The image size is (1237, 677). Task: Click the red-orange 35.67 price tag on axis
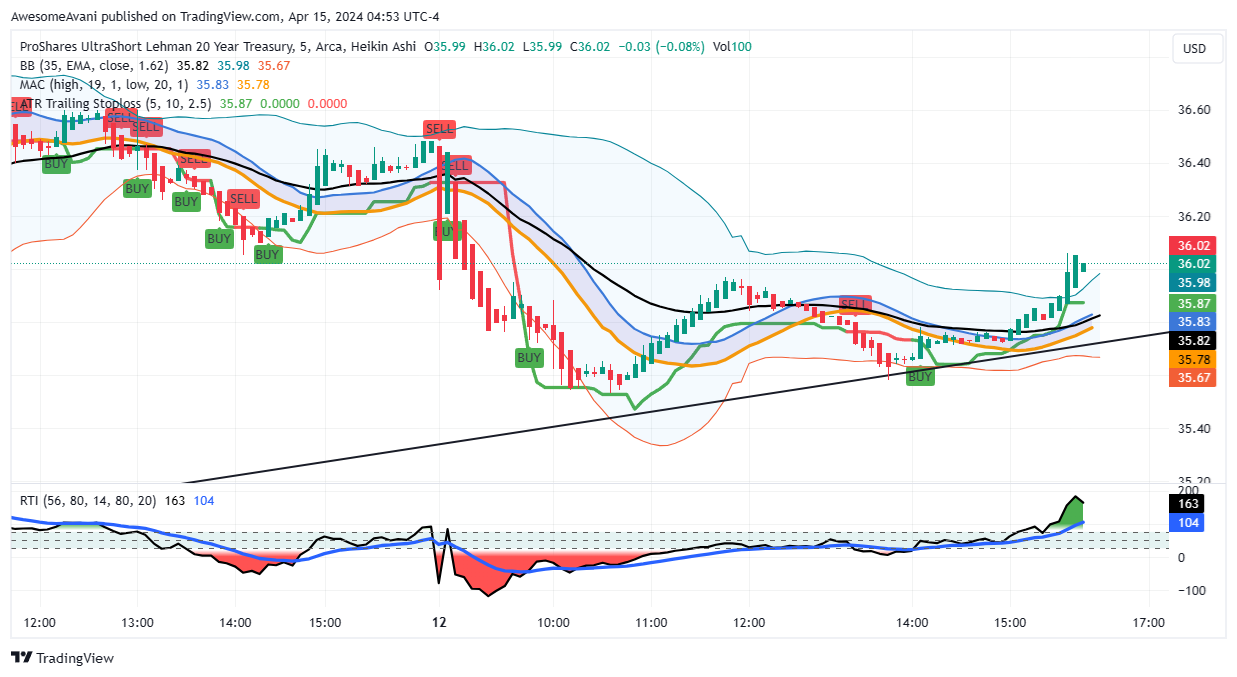(1194, 378)
